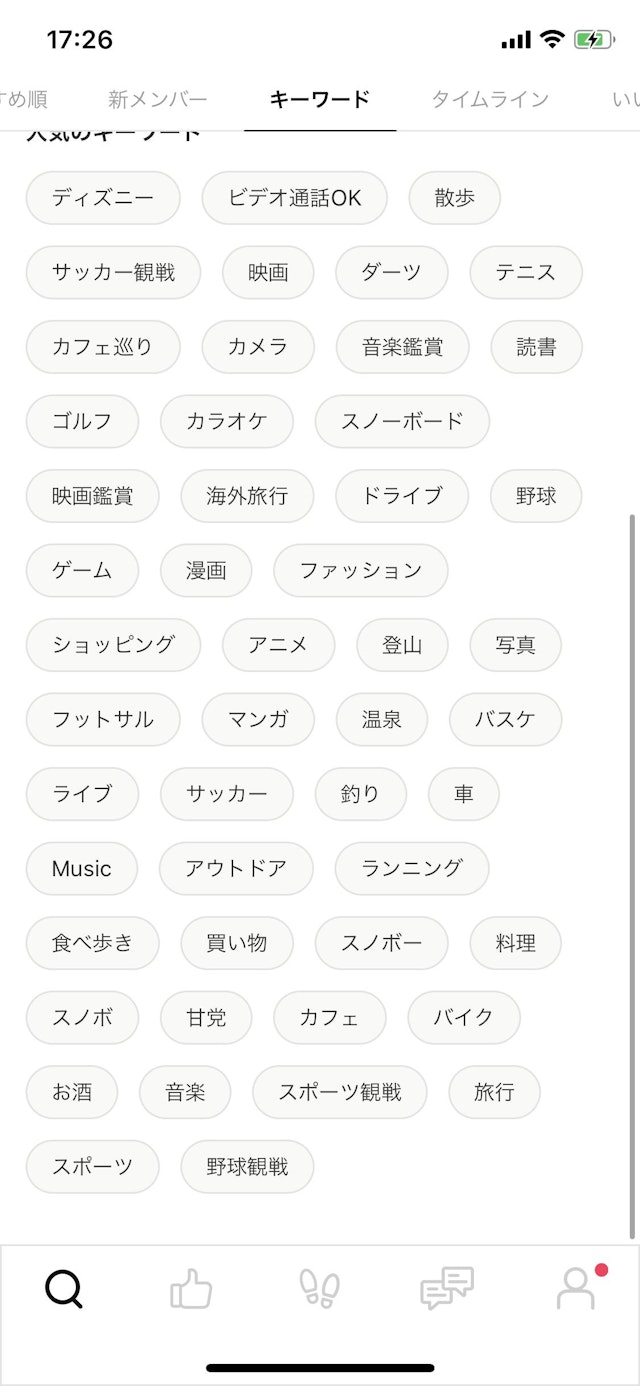Switch to the 新メンバー tab
This screenshot has height=1386, width=640.
point(158,98)
